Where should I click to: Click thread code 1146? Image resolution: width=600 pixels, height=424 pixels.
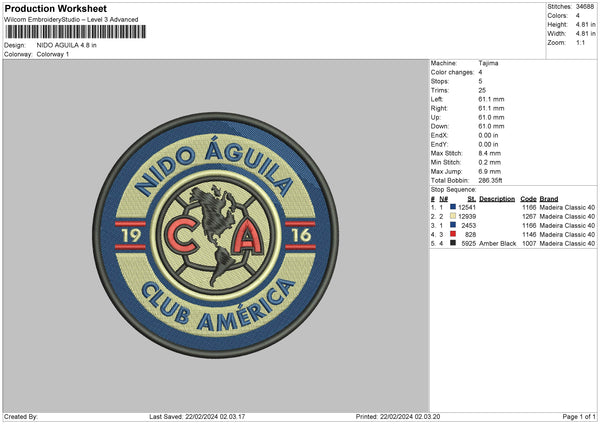click(529, 235)
